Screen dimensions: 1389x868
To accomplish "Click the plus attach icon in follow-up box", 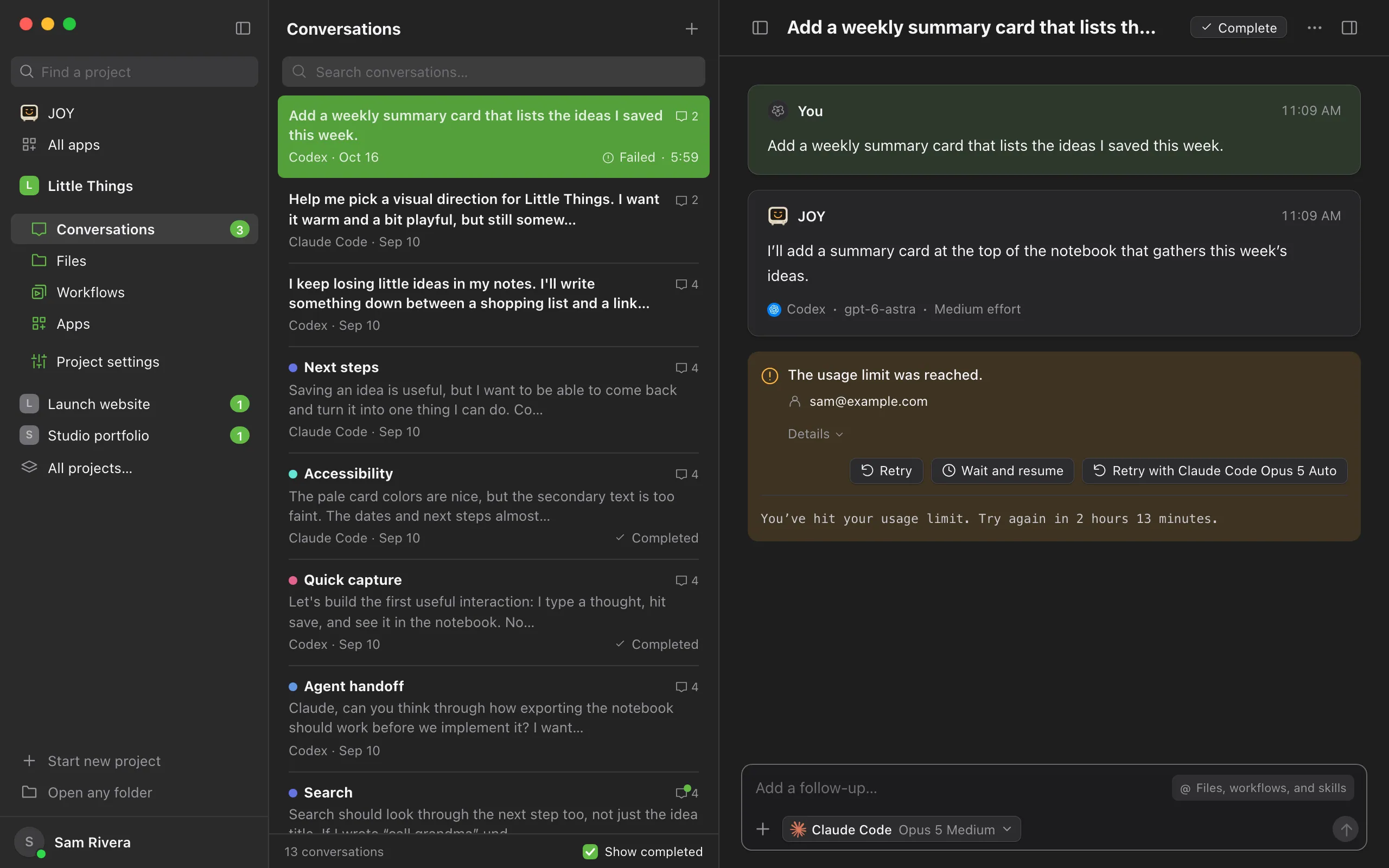I will [x=763, y=829].
